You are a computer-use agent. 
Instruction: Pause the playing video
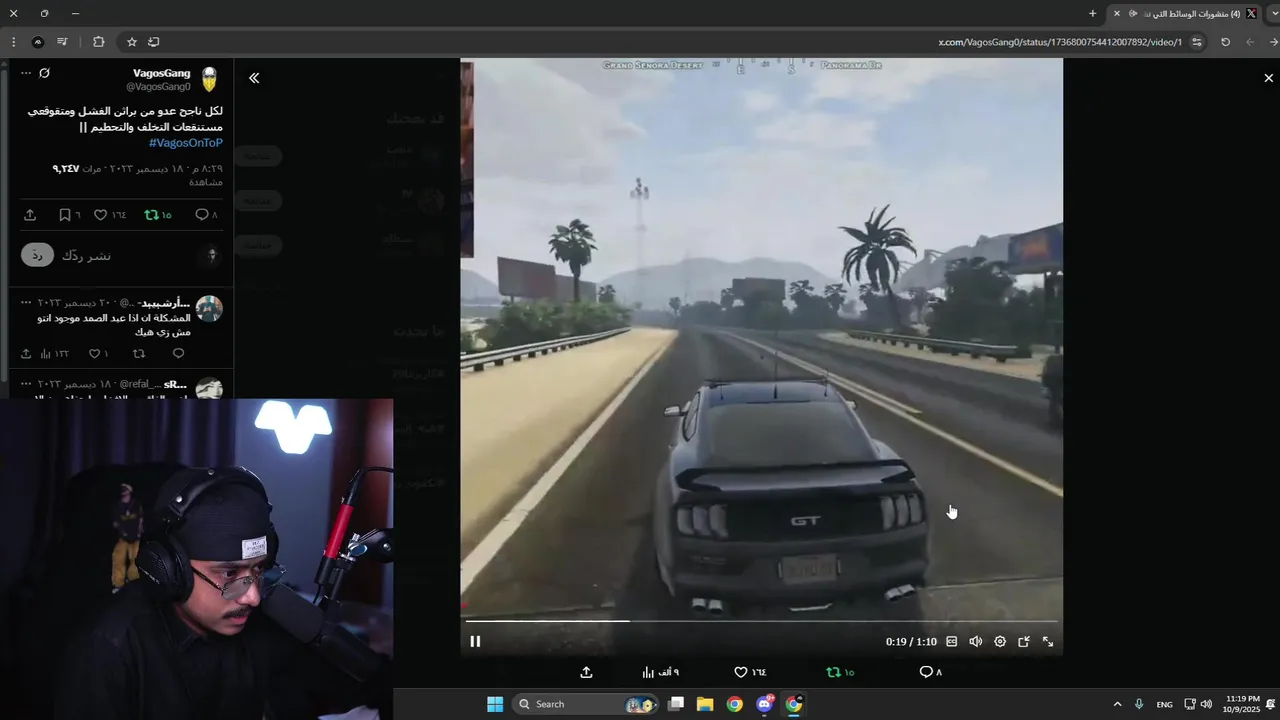pos(475,642)
